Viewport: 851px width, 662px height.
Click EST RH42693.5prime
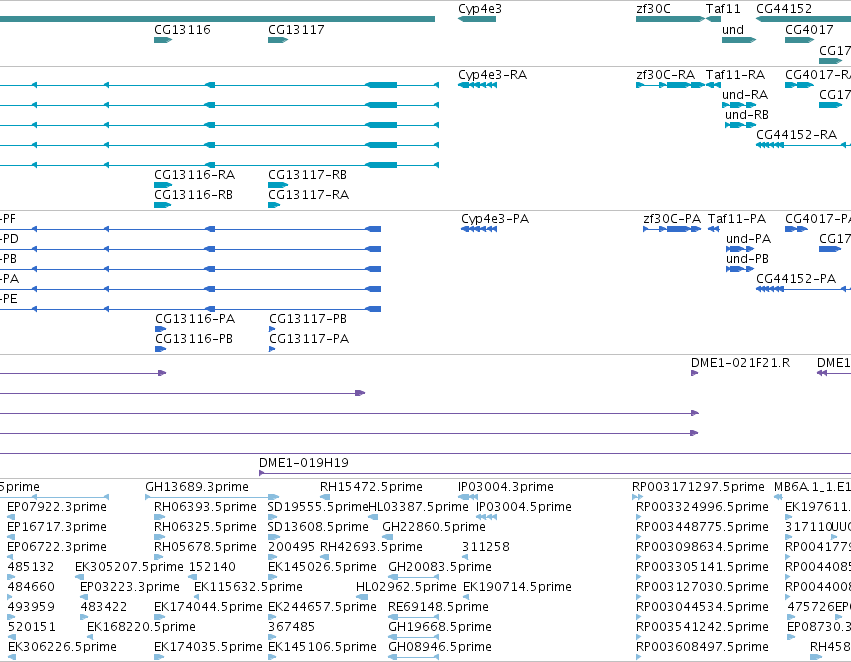[371, 547]
